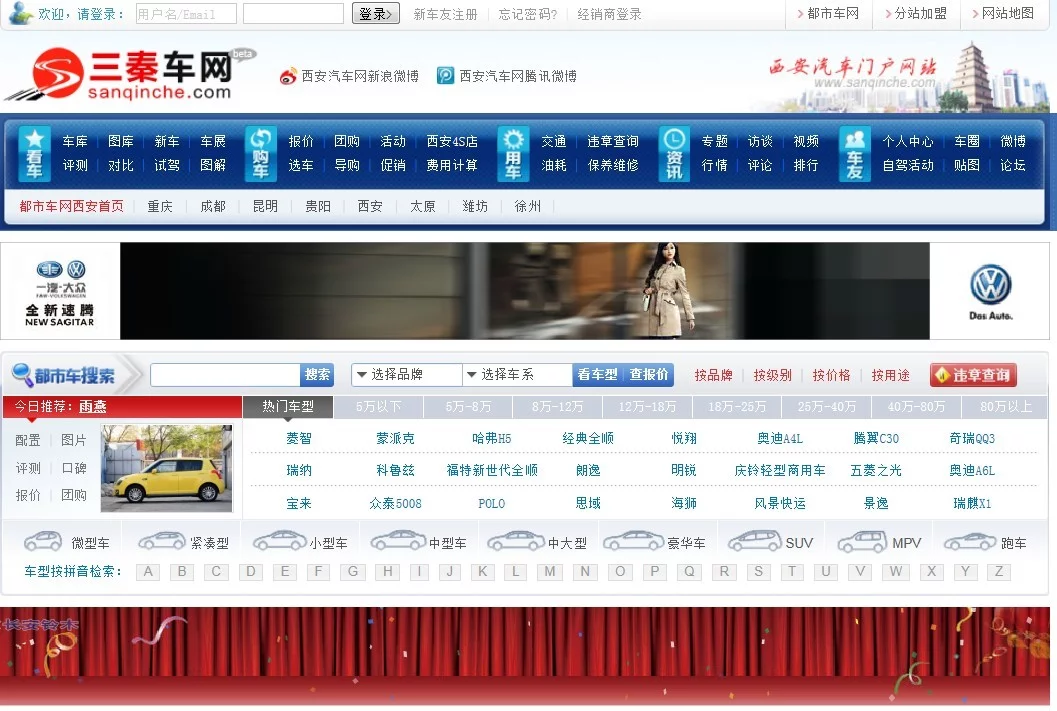Open 西安4S店 in navigation
The width and height of the screenshot is (1057, 711).
452,142
